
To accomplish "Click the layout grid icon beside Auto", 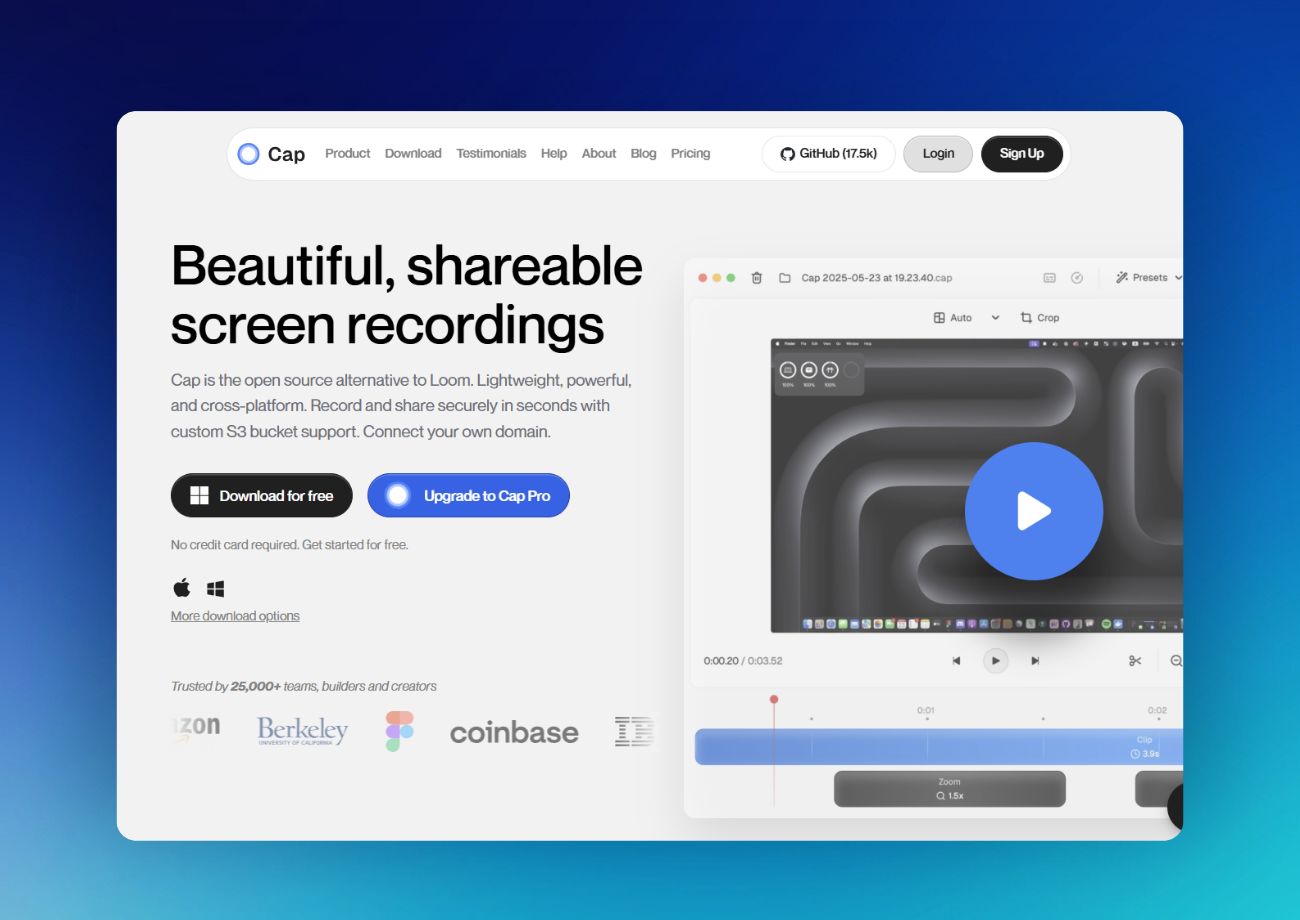I will (x=939, y=318).
